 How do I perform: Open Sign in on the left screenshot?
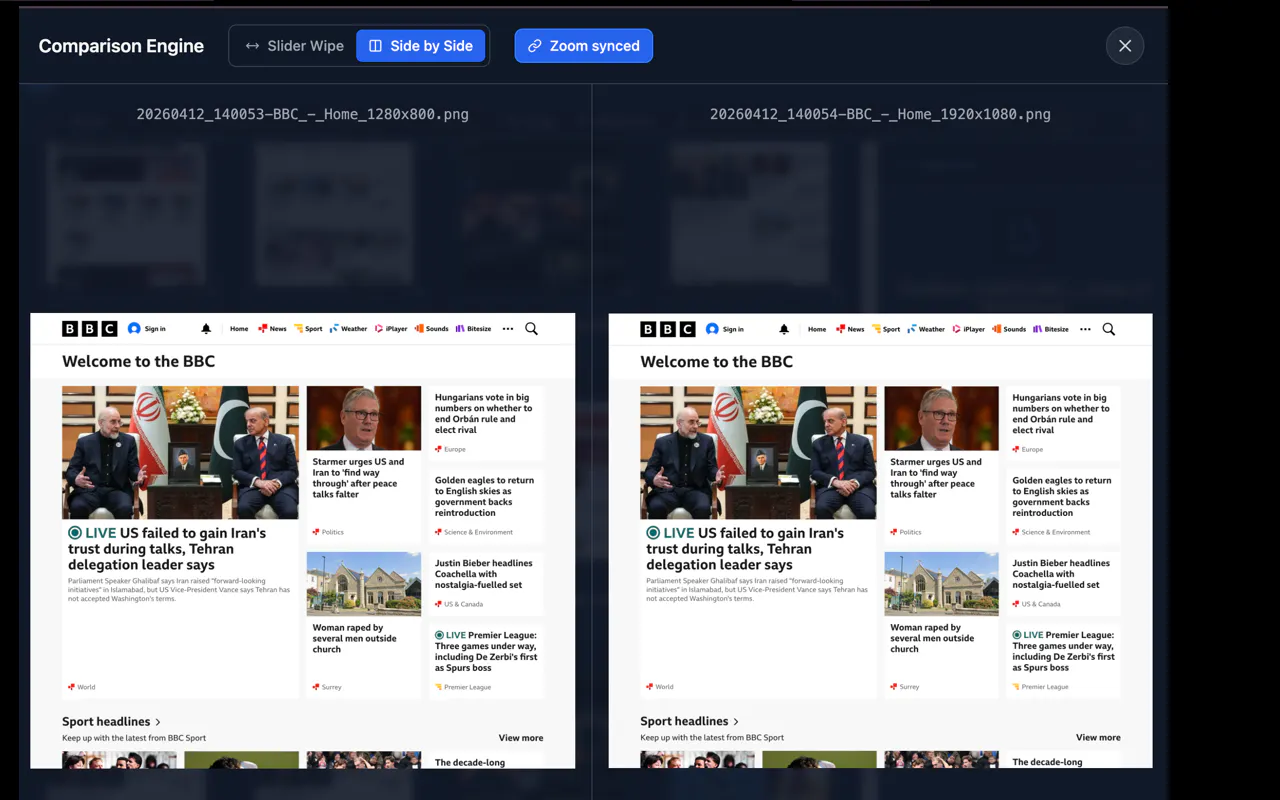147,329
